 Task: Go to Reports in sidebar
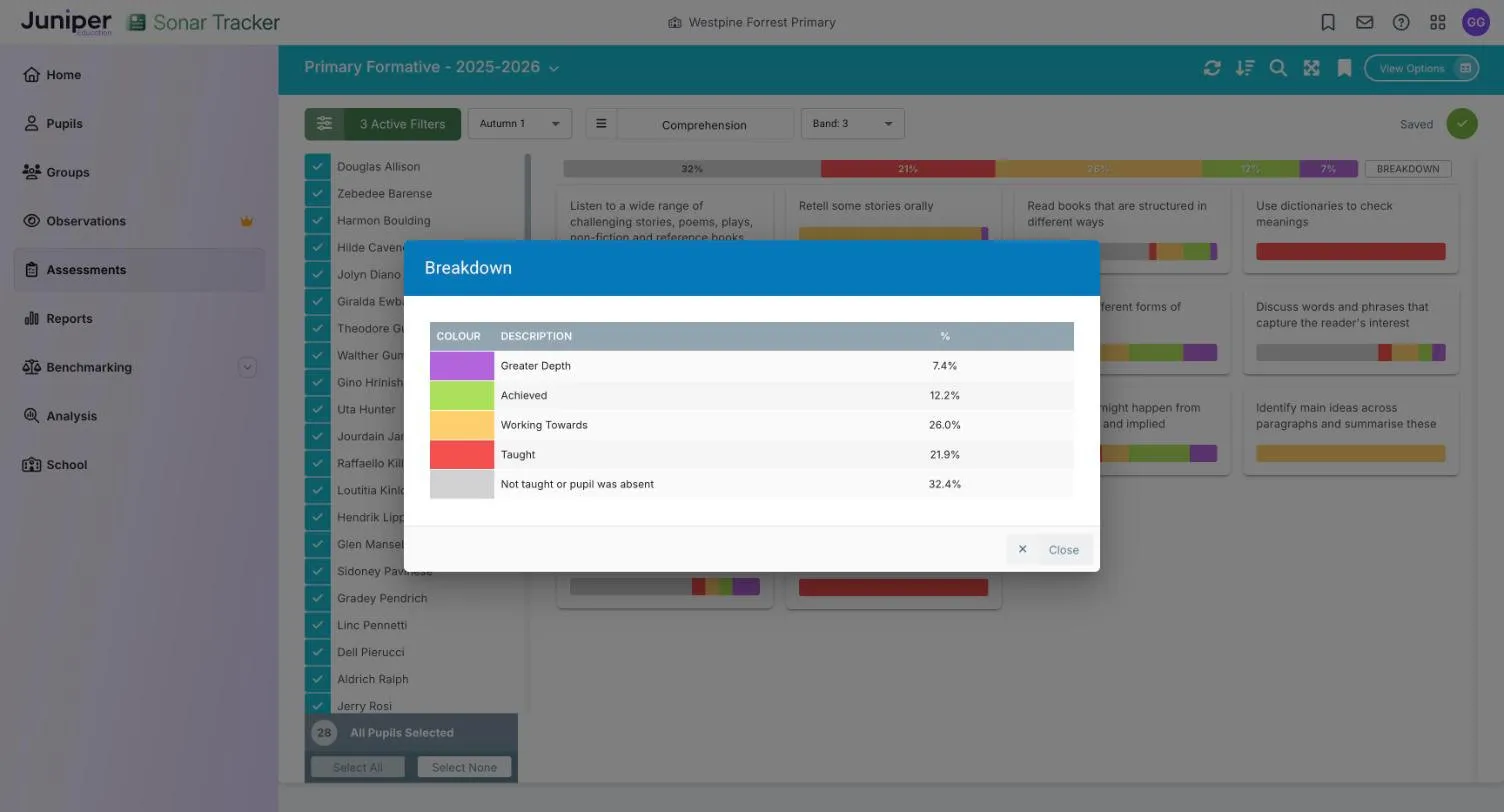(139, 319)
